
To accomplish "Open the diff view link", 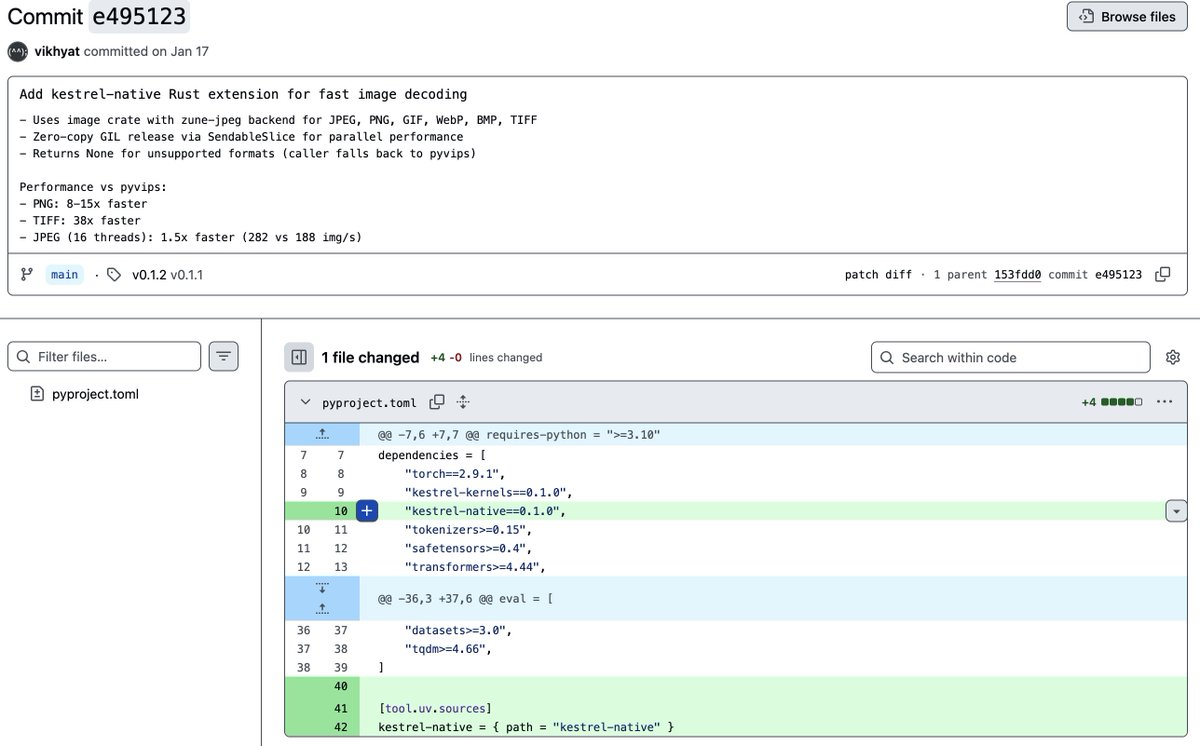I will click(x=898, y=274).
